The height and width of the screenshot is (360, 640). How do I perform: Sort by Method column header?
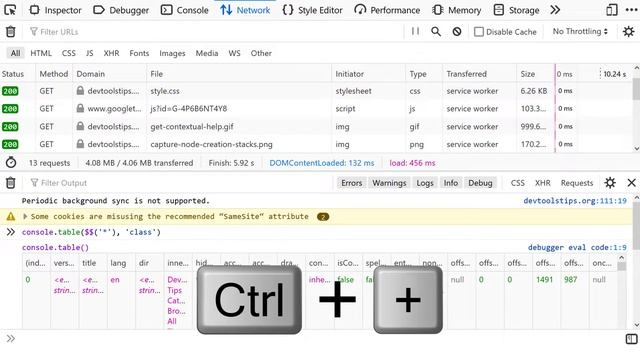click(x=54, y=74)
